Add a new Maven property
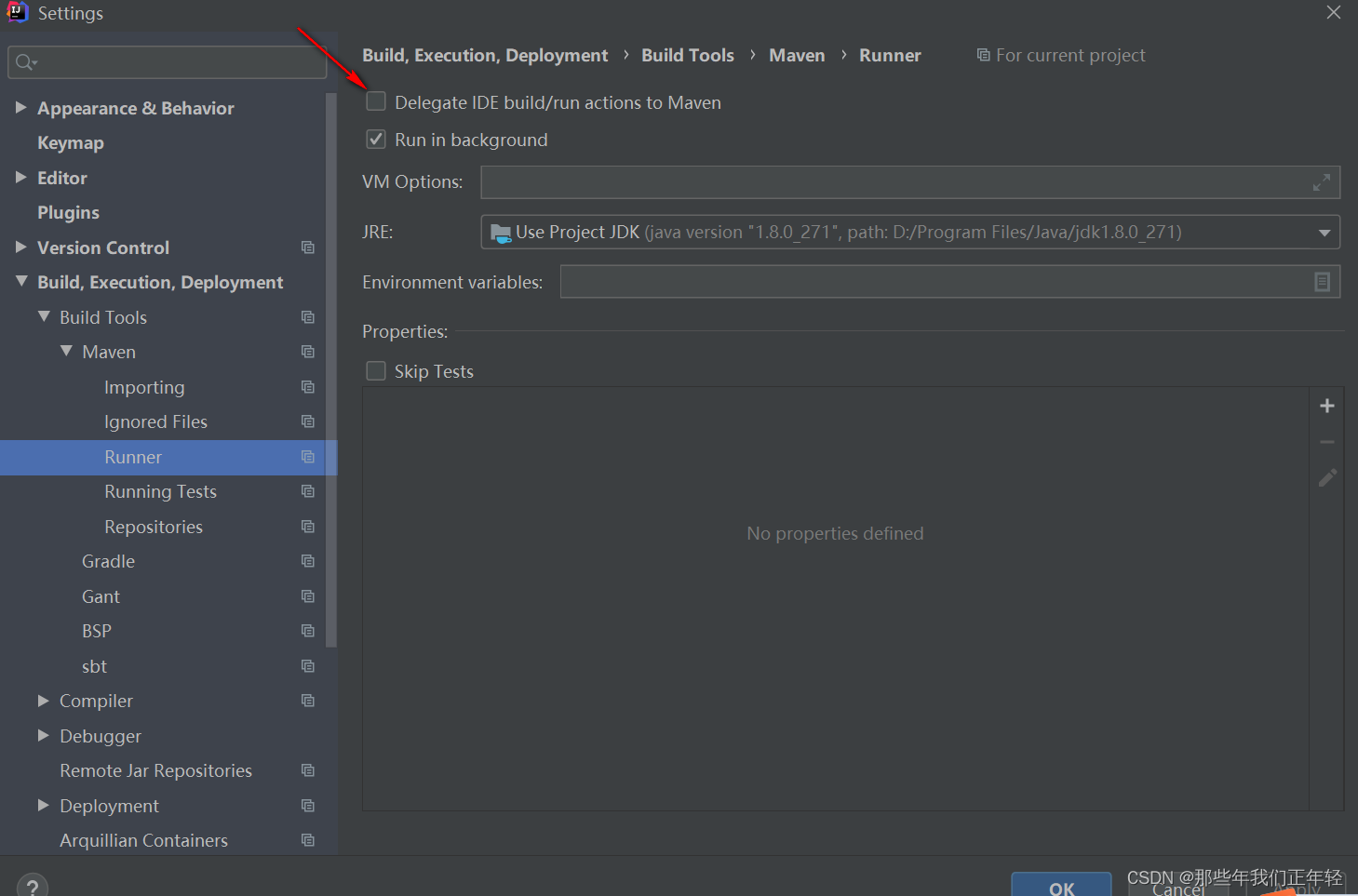The image size is (1358, 896). (x=1327, y=406)
